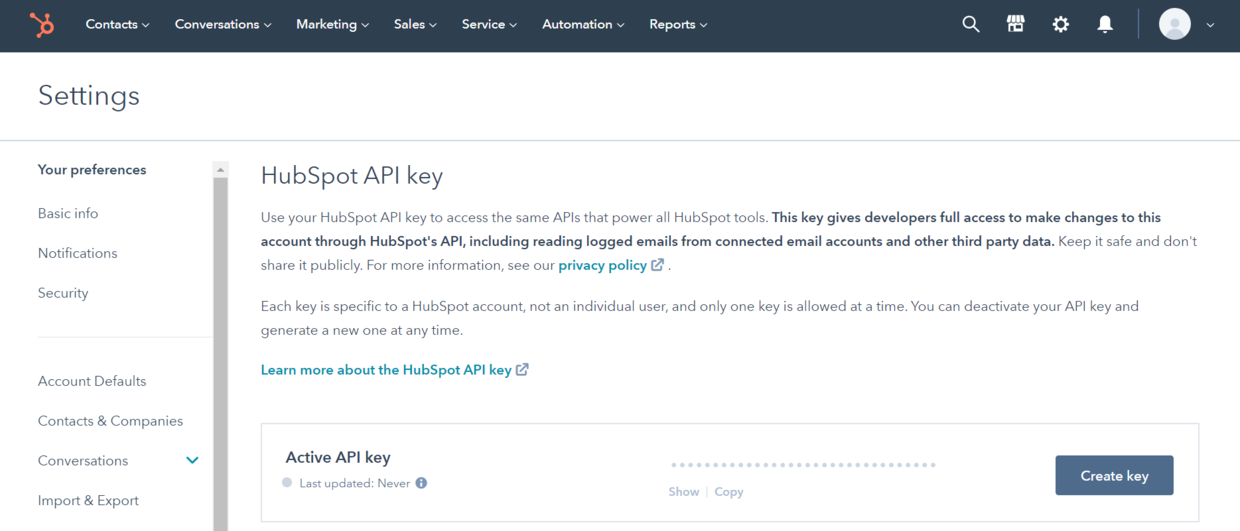1240x531 pixels.
Task: Open the search magnifier icon
Action: [971, 24]
